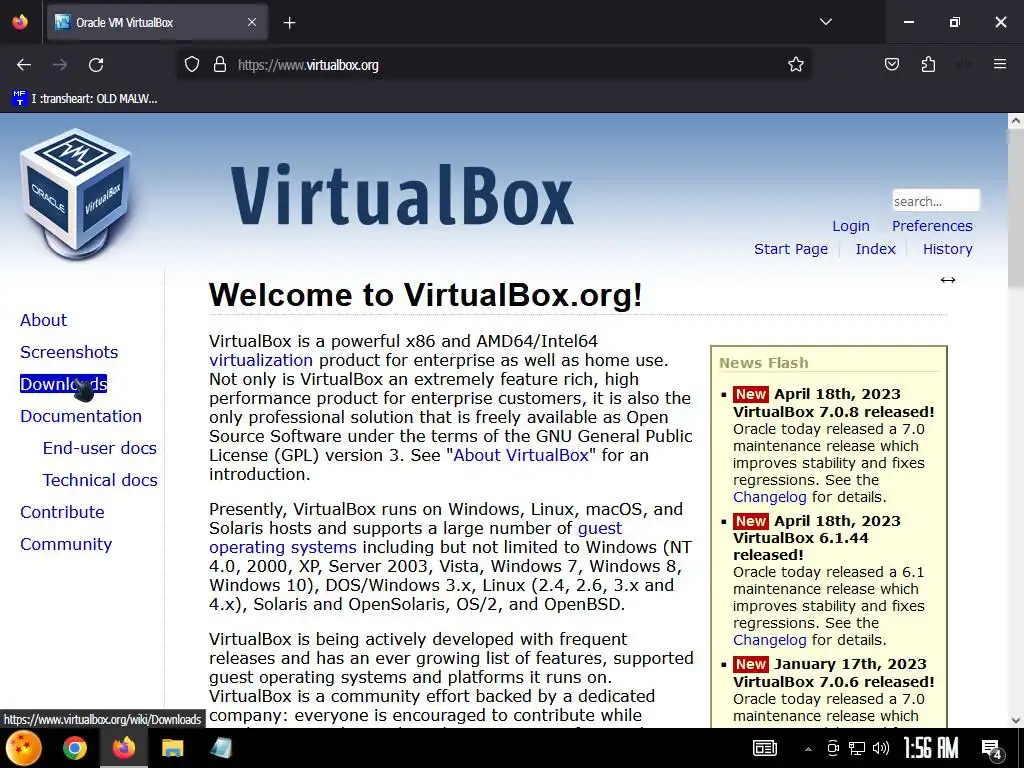Open the Login link
This screenshot has height=768, width=1024.
tap(850, 226)
